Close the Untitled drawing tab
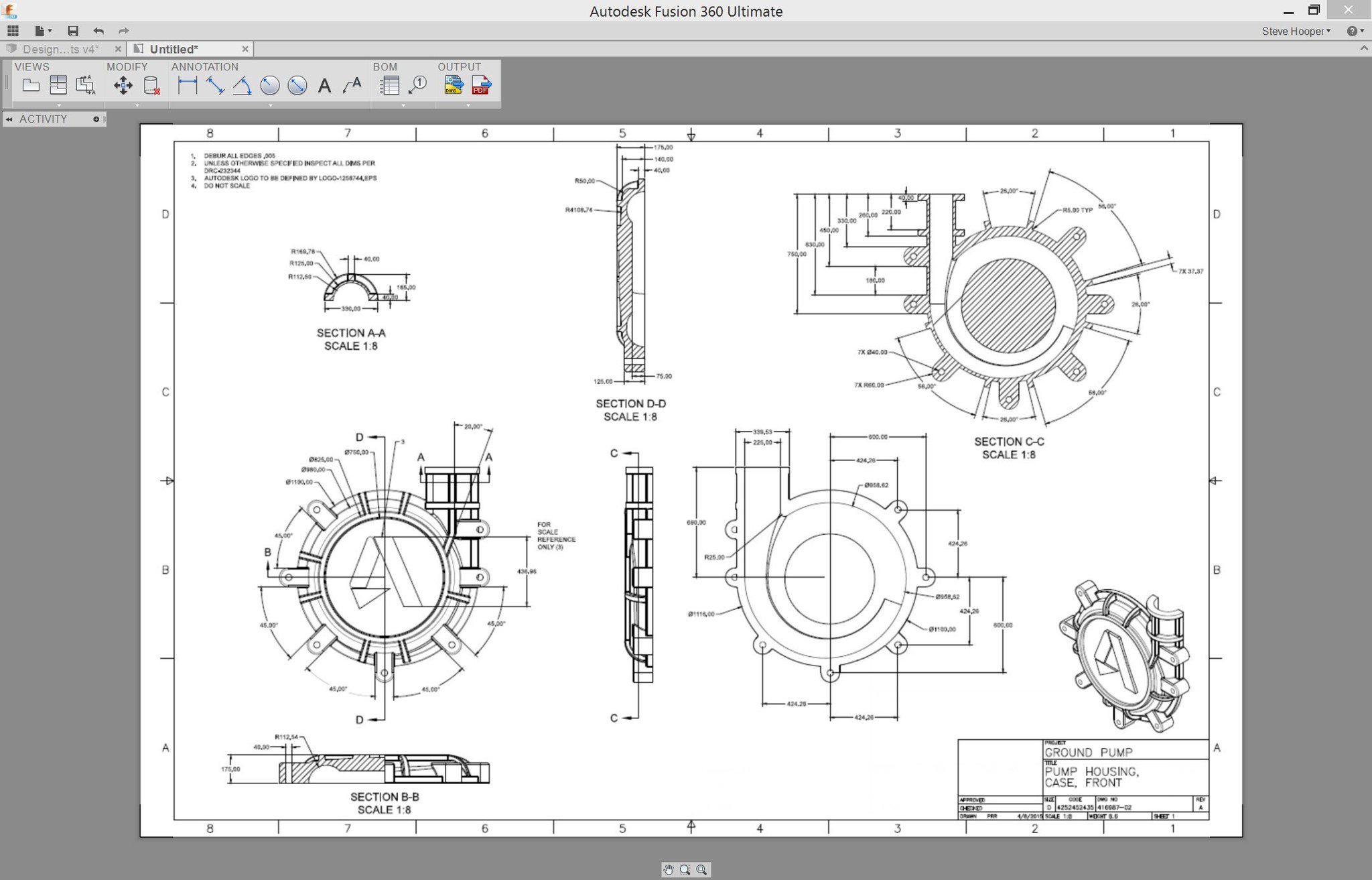Screen dimensions: 1372x880 (x=245, y=49)
